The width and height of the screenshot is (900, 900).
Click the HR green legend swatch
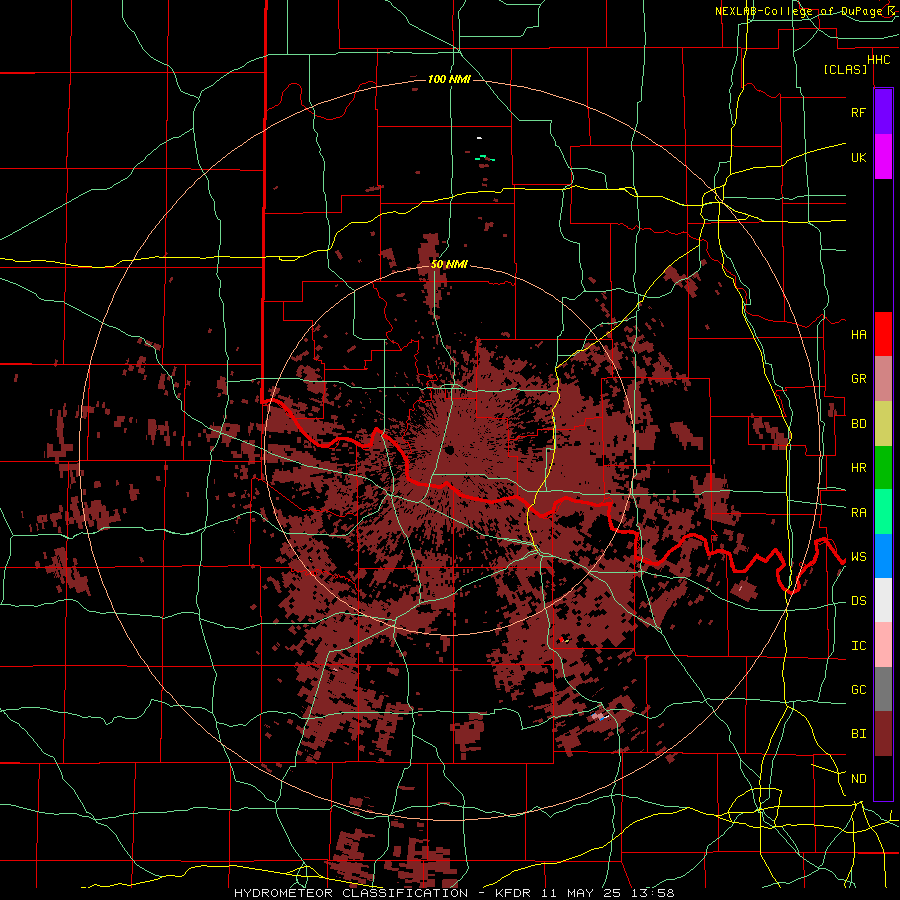[883, 468]
